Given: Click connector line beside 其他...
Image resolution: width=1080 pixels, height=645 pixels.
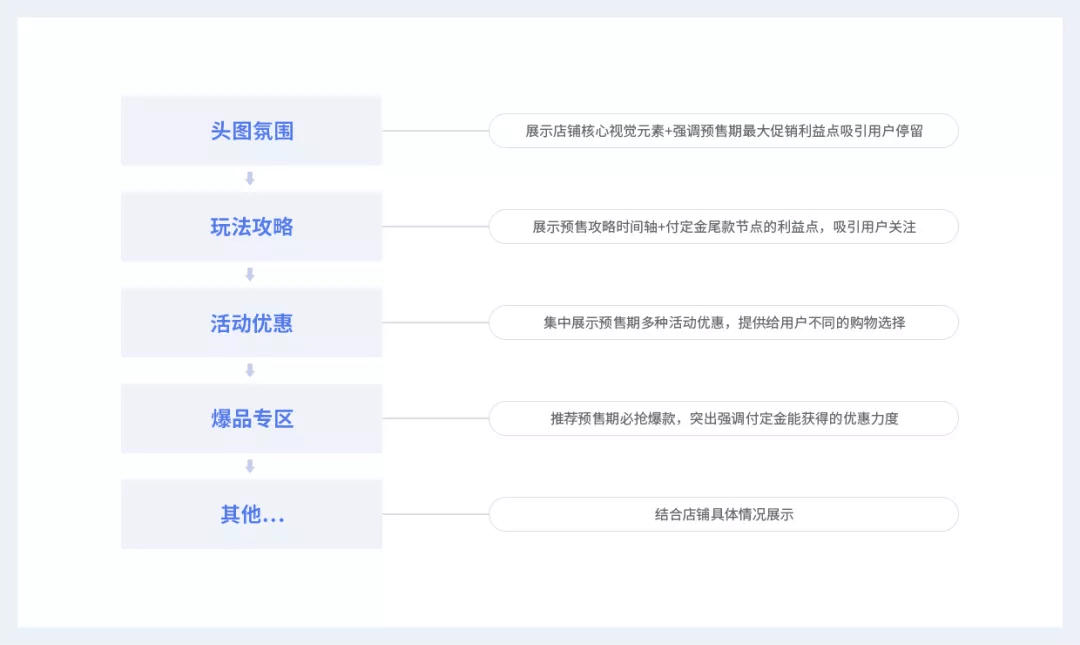Looking at the screenshot, I should point(435,514).
